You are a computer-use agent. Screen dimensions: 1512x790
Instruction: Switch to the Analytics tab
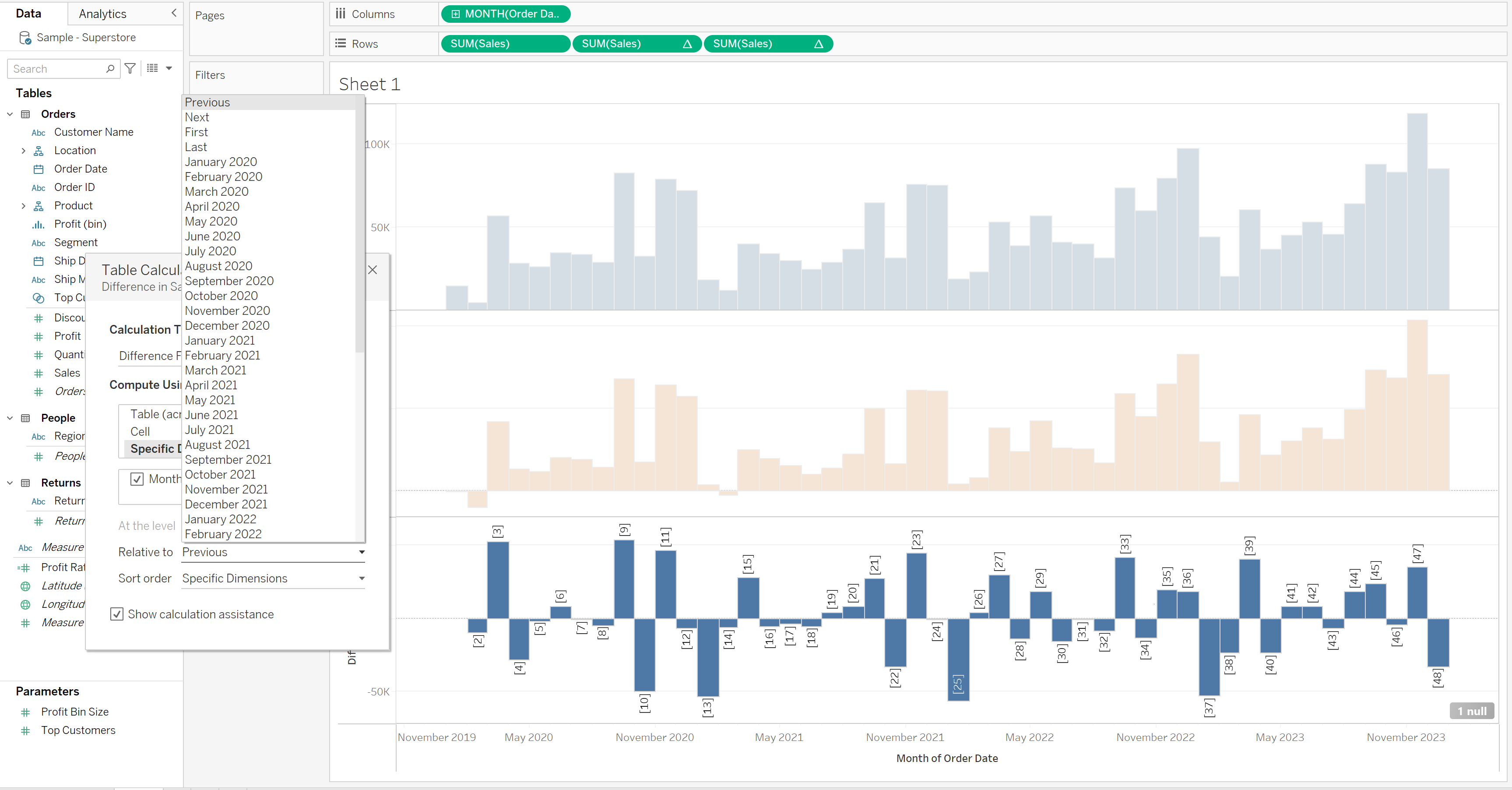[103, 14]
